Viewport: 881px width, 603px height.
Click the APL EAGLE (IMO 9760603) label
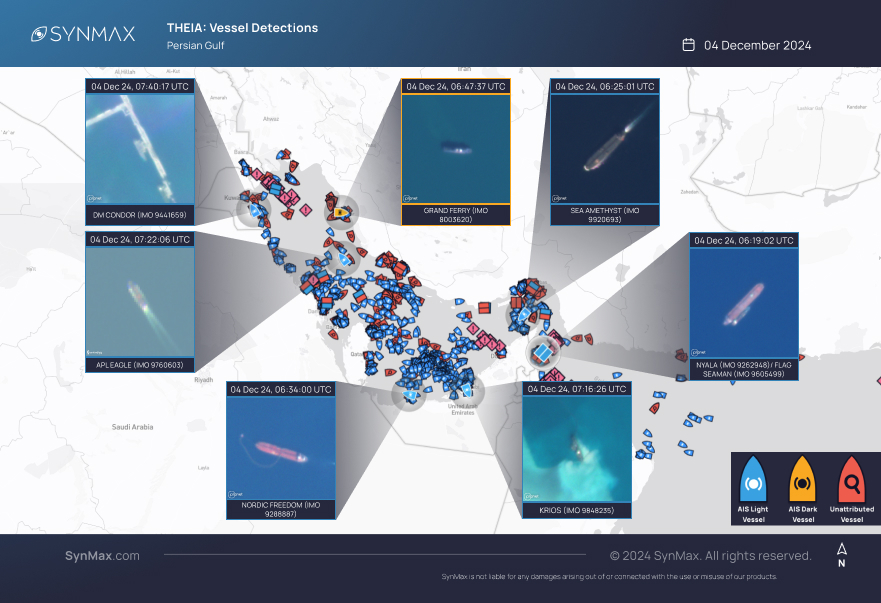point(139,365)
